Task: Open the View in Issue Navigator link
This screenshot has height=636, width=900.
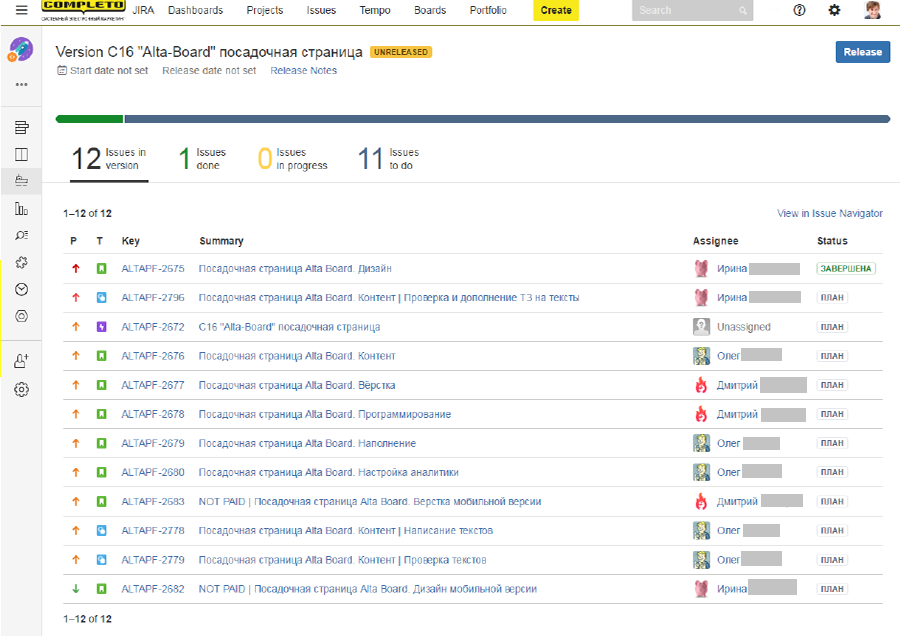Action: tap(829, 213)
